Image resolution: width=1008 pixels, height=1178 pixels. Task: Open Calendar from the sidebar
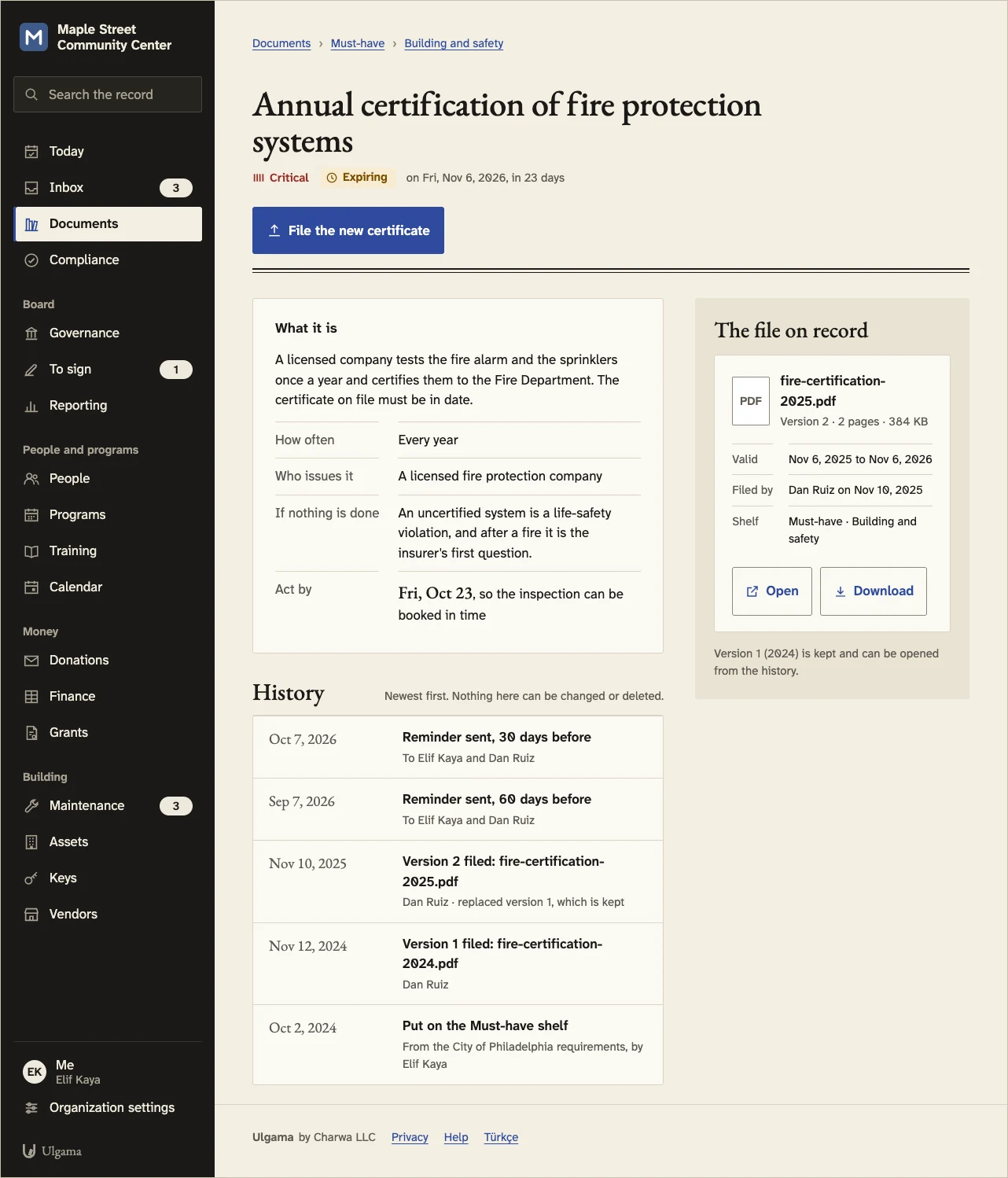(x=108, y=587)
